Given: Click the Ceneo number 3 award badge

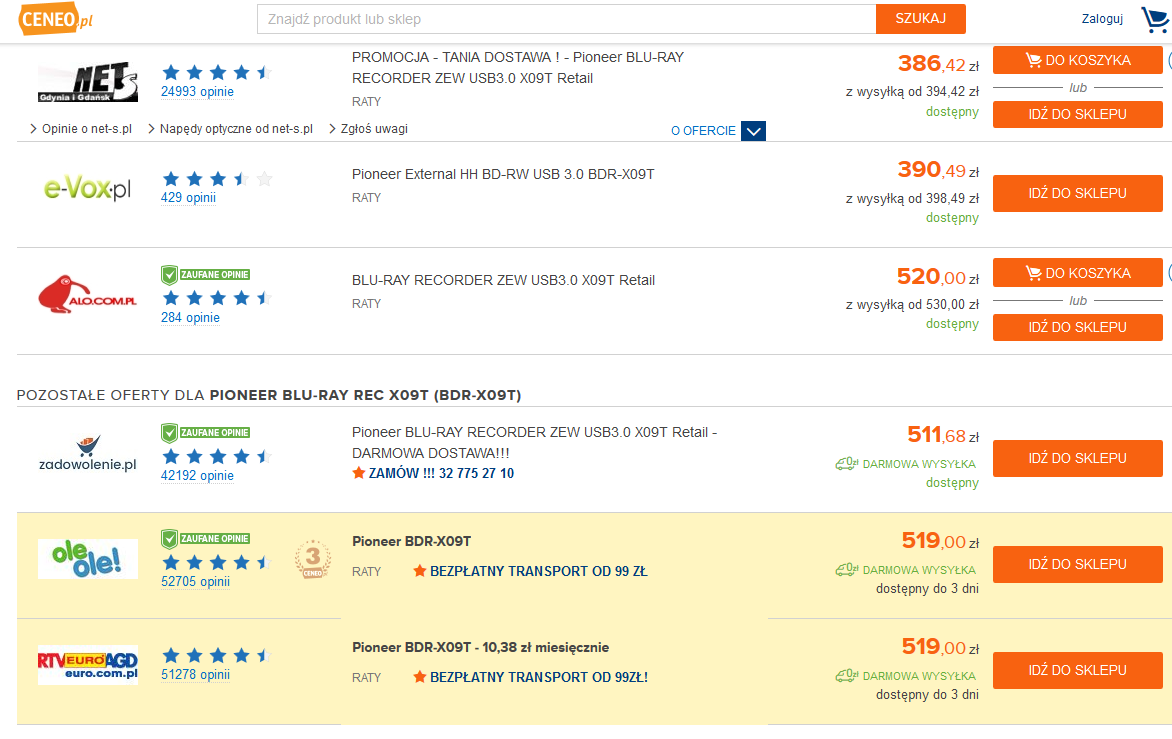Looking at the screenshot, I should [x=313, y=559].
